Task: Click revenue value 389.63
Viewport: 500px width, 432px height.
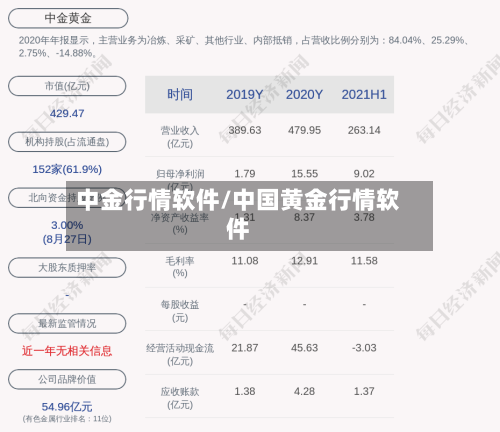Action: pyautogui.click(x=245, y=130)
